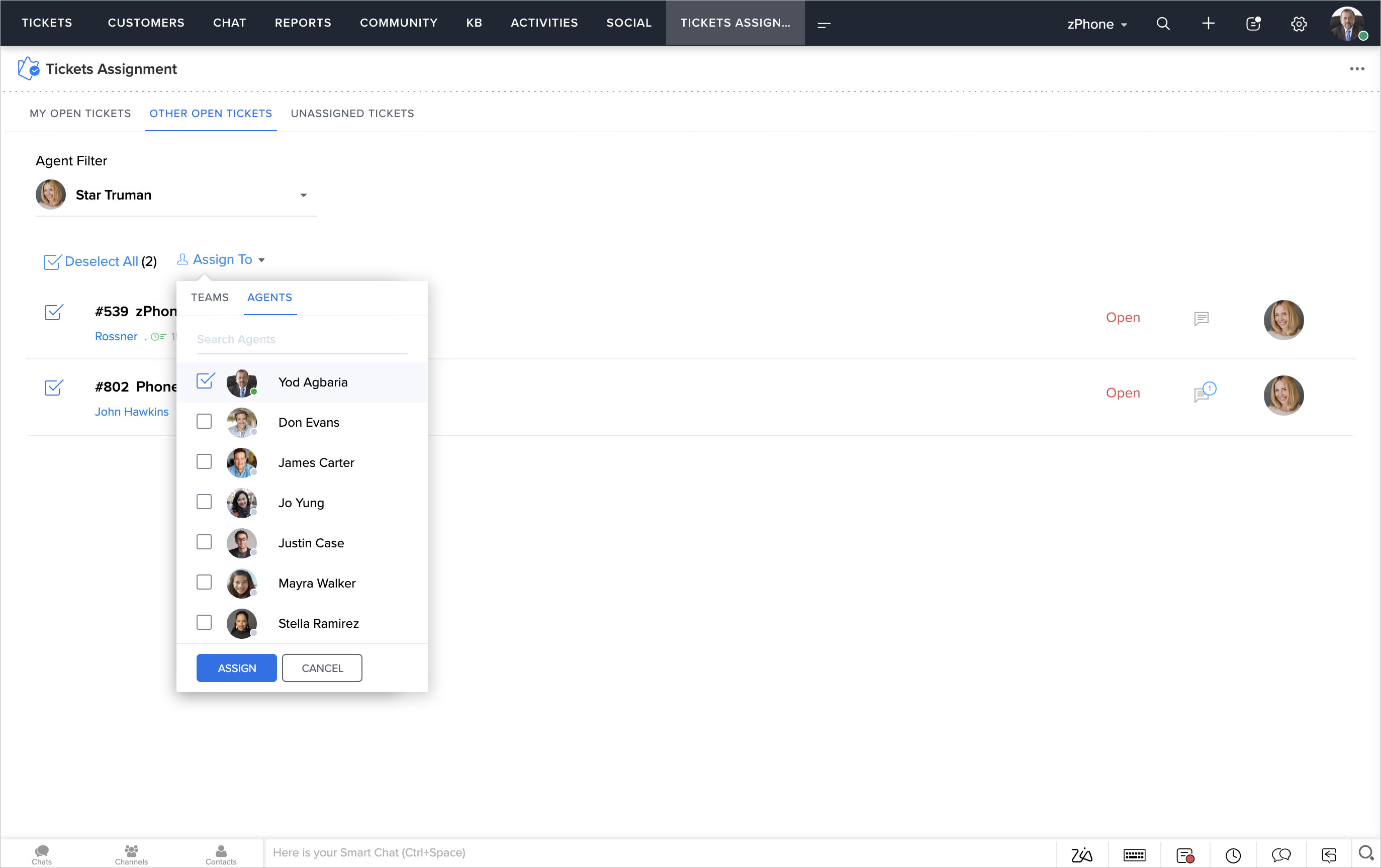Click the search magnifier icon in top bar
1381x868 pixels.
[1162, 24]
